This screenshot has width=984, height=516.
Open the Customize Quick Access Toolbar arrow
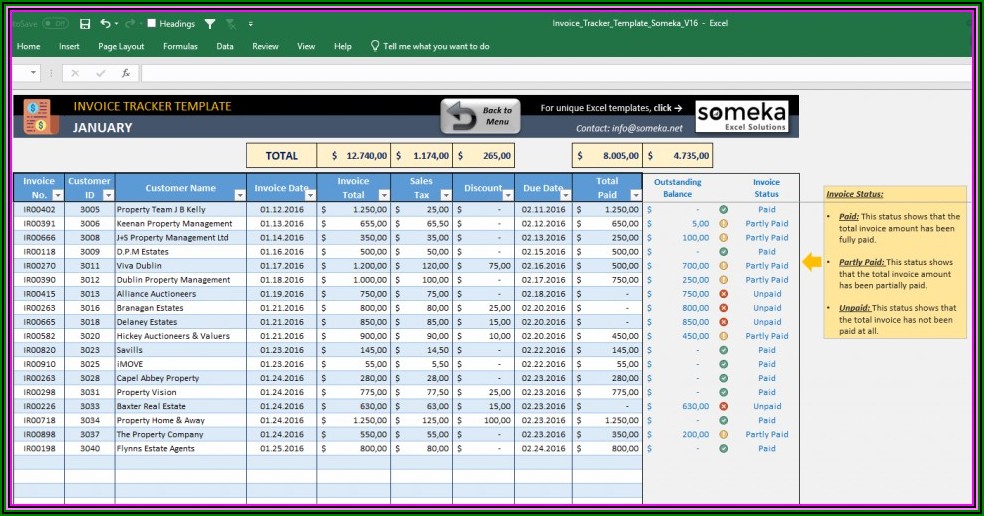[x=250, y=23]
